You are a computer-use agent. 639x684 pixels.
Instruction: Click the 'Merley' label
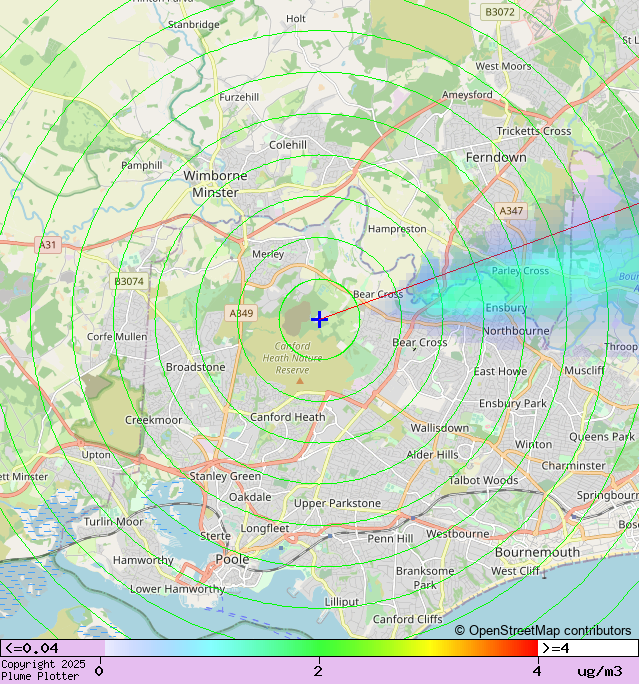coord(268,254)
